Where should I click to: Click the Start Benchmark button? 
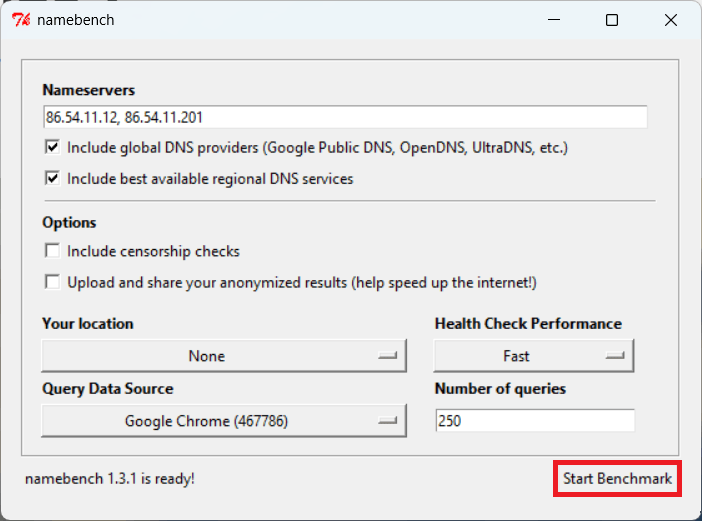(617, 478)
